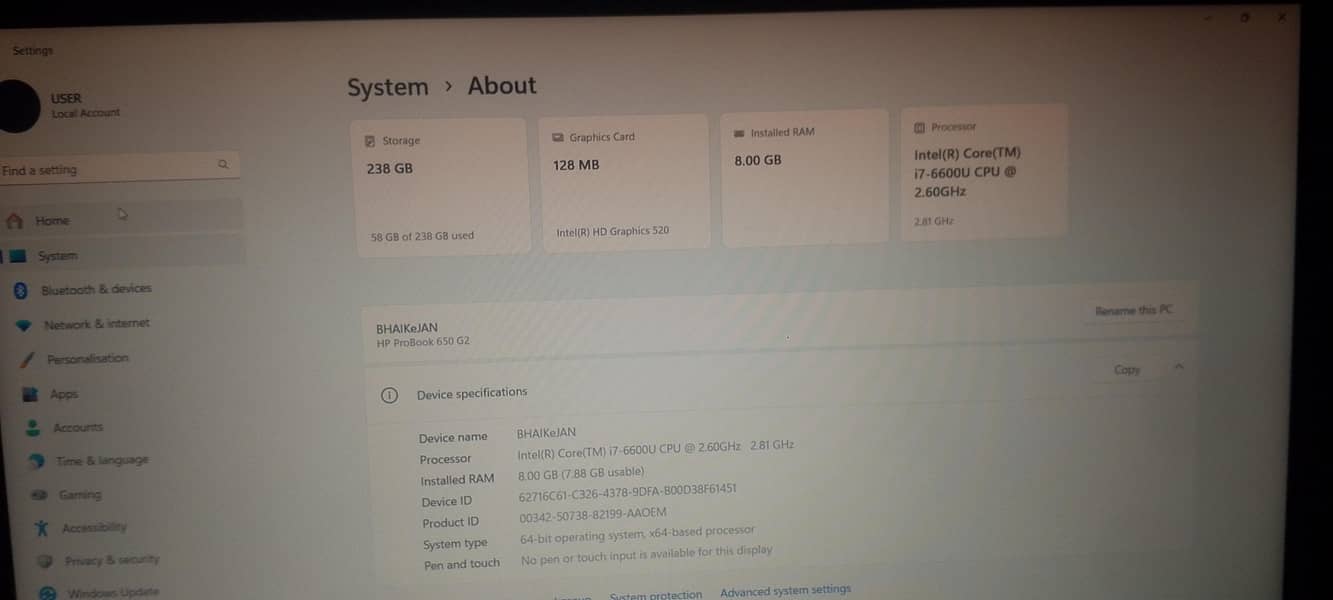Click the Processor card icon
1333x600 pixels.
tap(920, 127)
